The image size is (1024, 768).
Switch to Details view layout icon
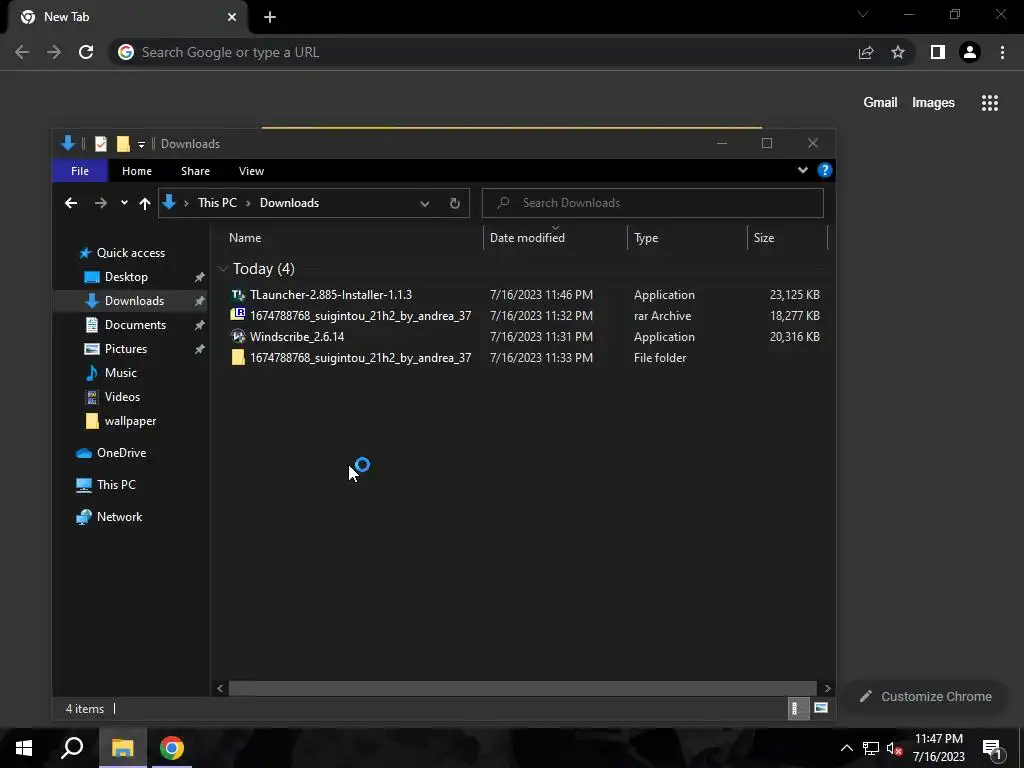[797, 708]
